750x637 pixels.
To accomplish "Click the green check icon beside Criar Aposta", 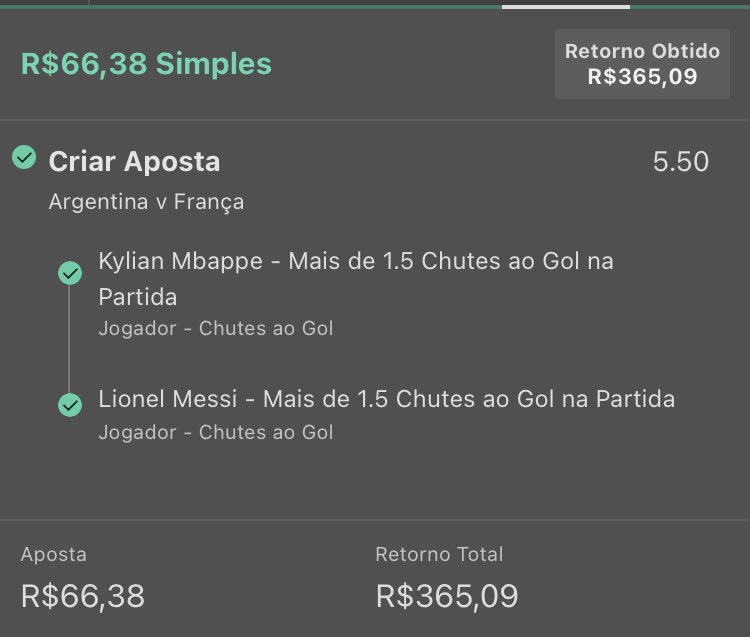I will coord(24,157).
